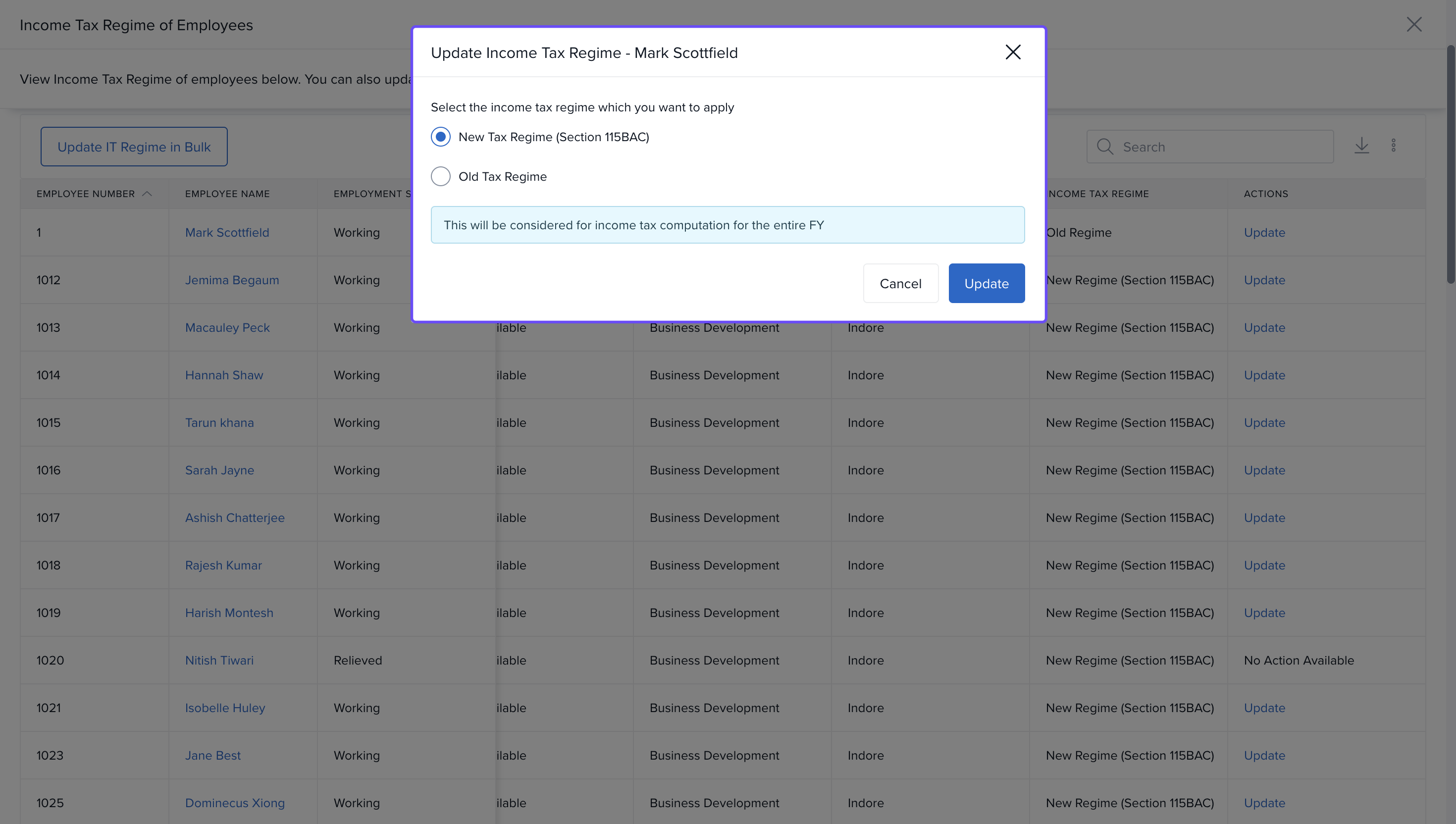Close the Update Income Tax Regime dialog
This screenshot has width=1456, height=824.
[1012, 52]
